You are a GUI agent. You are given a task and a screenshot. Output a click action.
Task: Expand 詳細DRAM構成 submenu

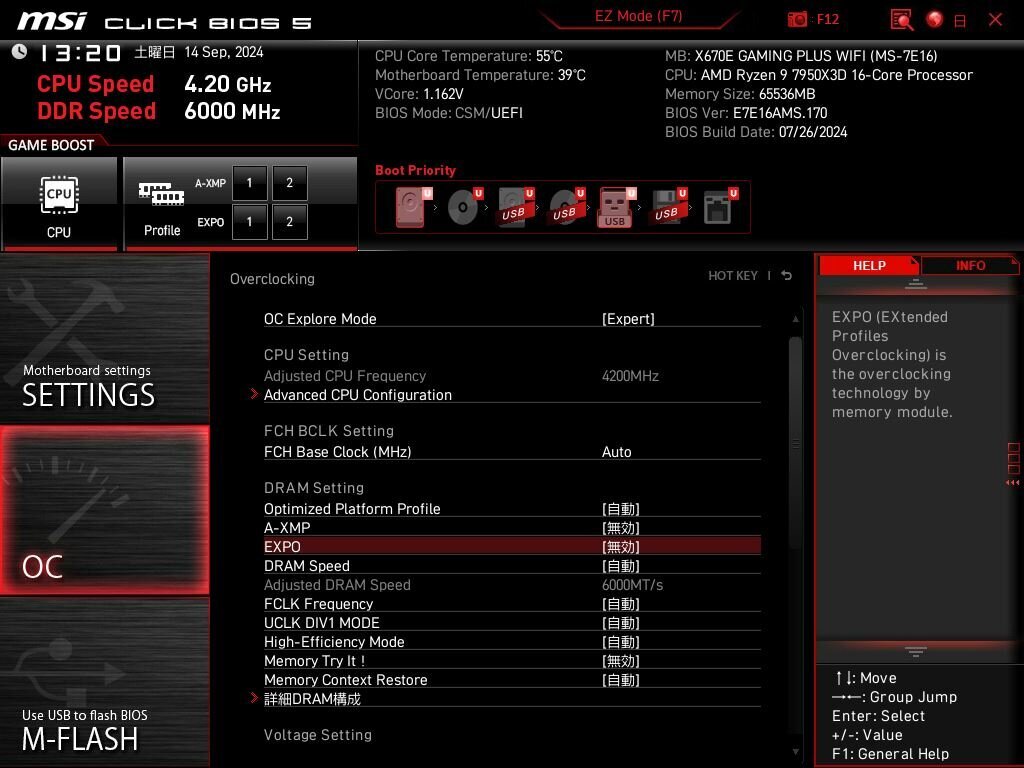(312, 699)
